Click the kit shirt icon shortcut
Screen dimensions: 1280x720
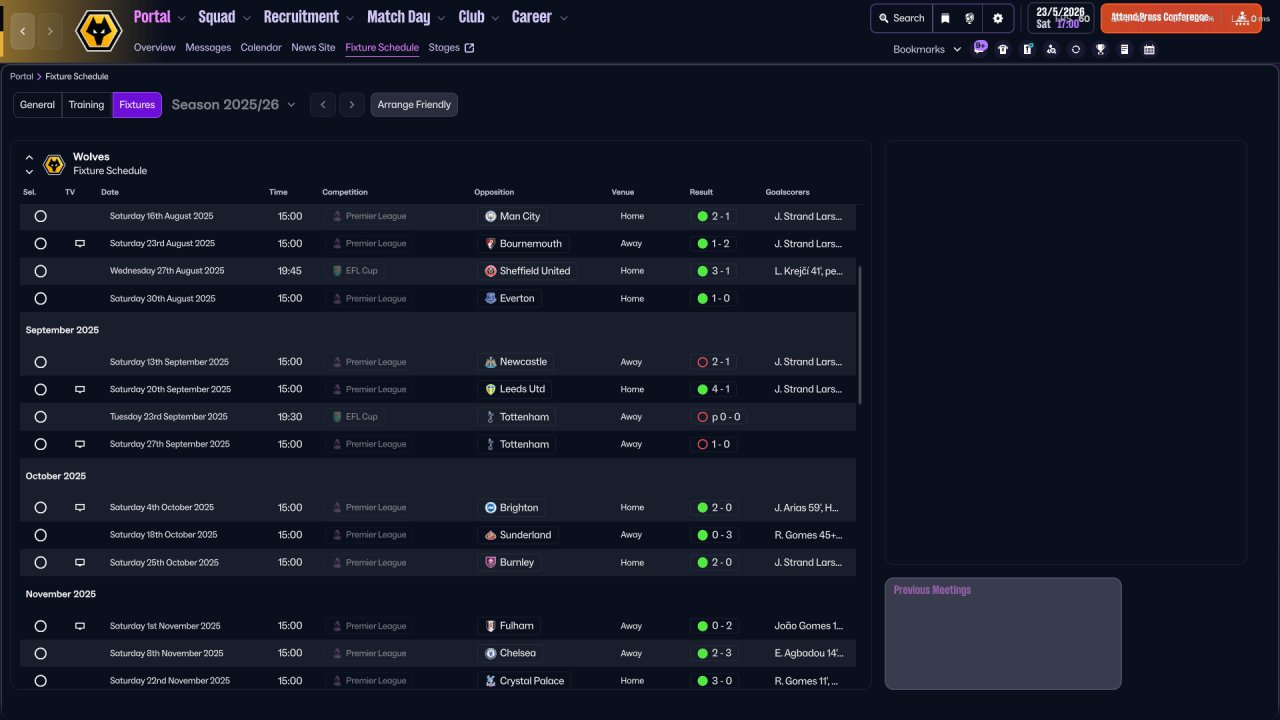coord(1003,49)
